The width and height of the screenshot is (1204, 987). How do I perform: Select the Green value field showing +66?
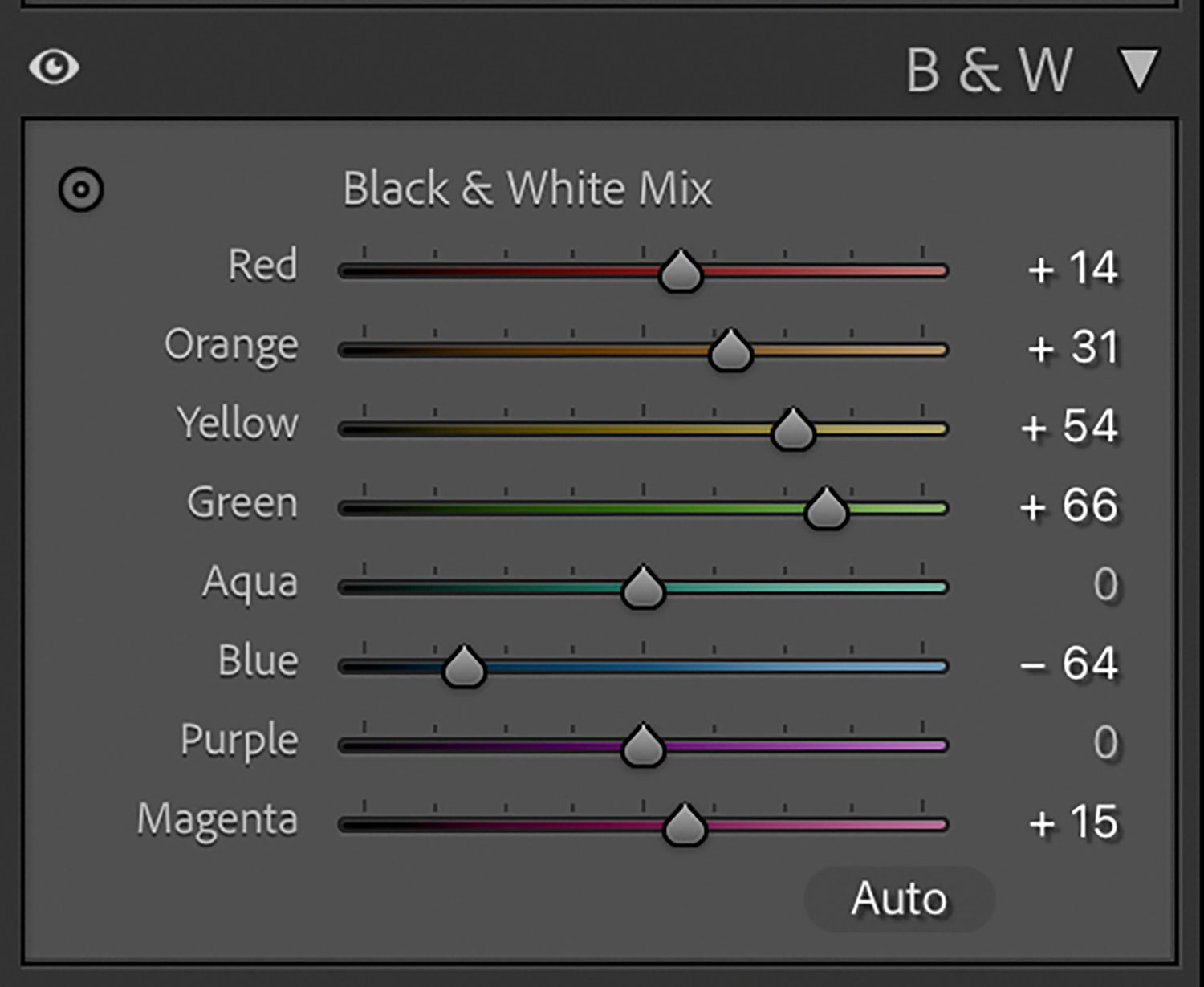pyautogui.click(x=1069, y=506)
